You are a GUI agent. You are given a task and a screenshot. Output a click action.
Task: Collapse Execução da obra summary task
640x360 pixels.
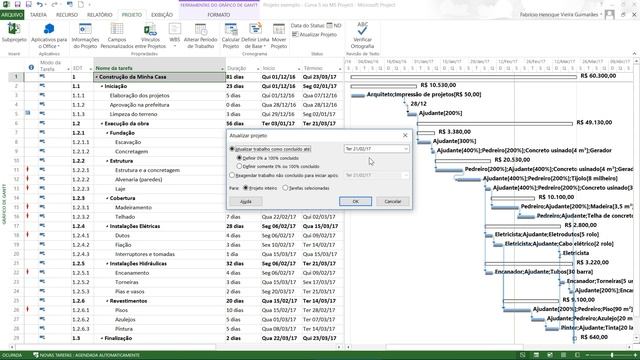point(102,124)
